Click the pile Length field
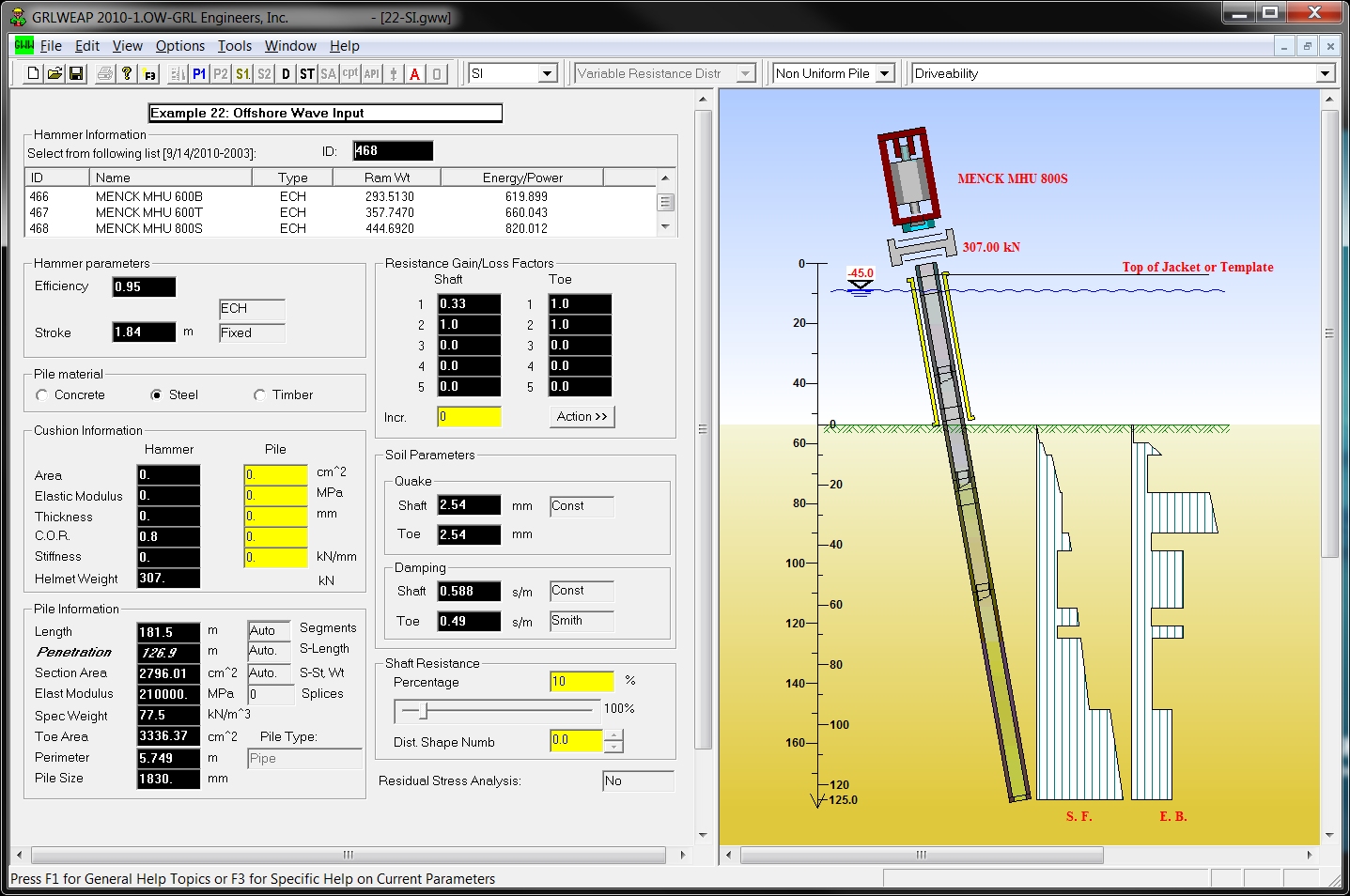Image resolution: width=1350 pixels, height=896 pixels. pyautogui.click(x=168, y=632)
